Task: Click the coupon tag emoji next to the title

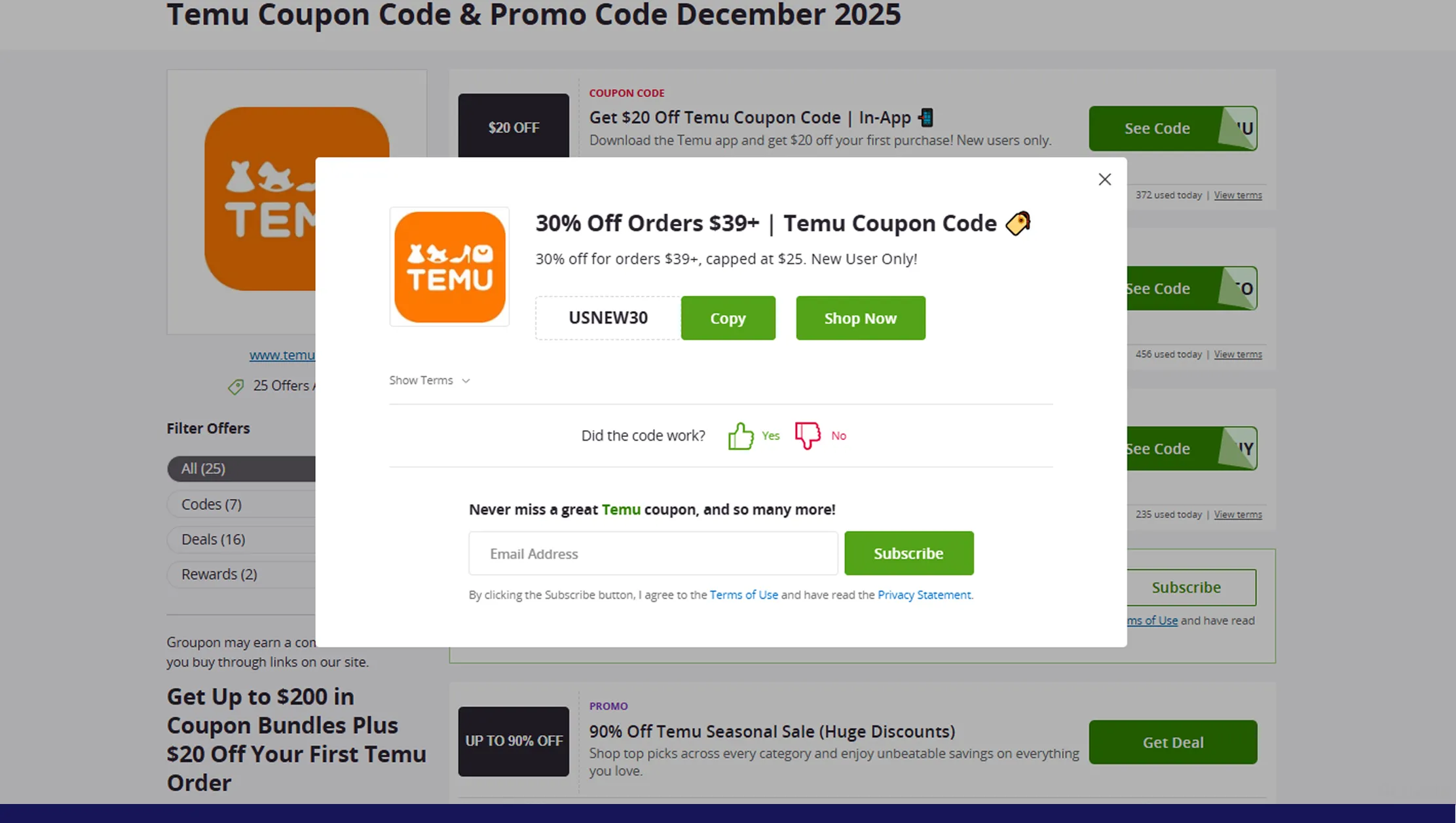Action: (1017, 223)
